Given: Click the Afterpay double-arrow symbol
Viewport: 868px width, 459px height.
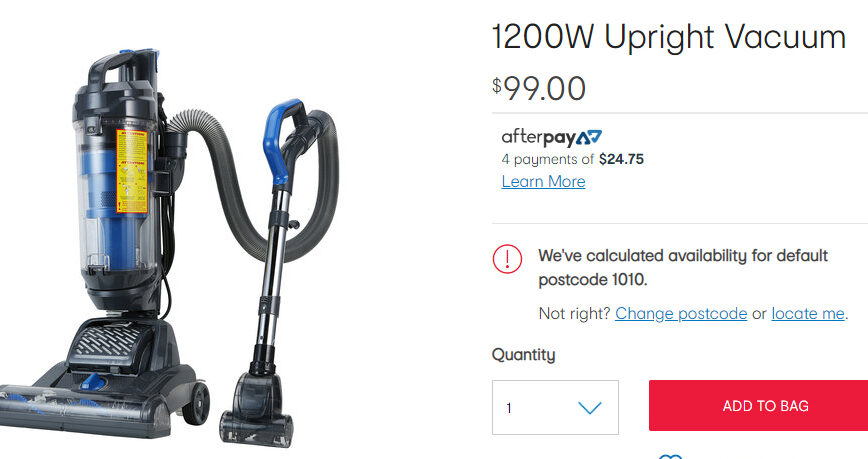Looking at the screenshot, I should 588,137.
